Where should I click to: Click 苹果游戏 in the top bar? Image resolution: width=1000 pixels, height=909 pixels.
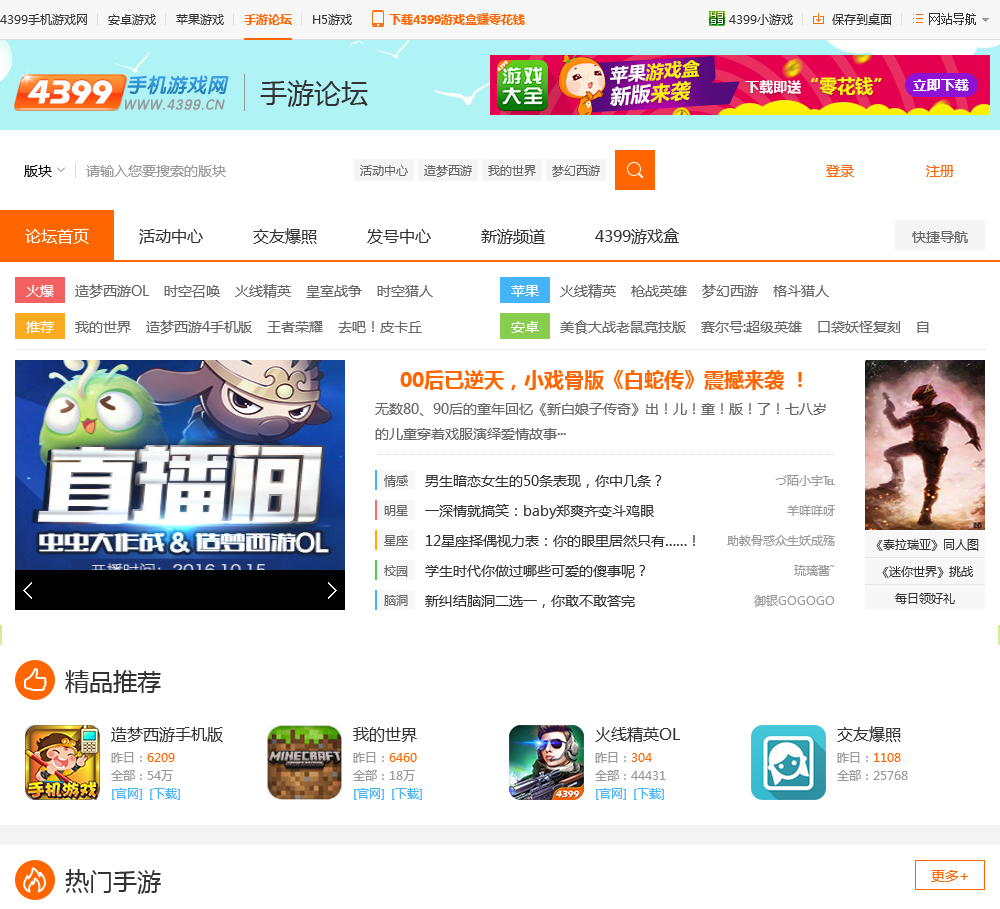tap(200, 20)
